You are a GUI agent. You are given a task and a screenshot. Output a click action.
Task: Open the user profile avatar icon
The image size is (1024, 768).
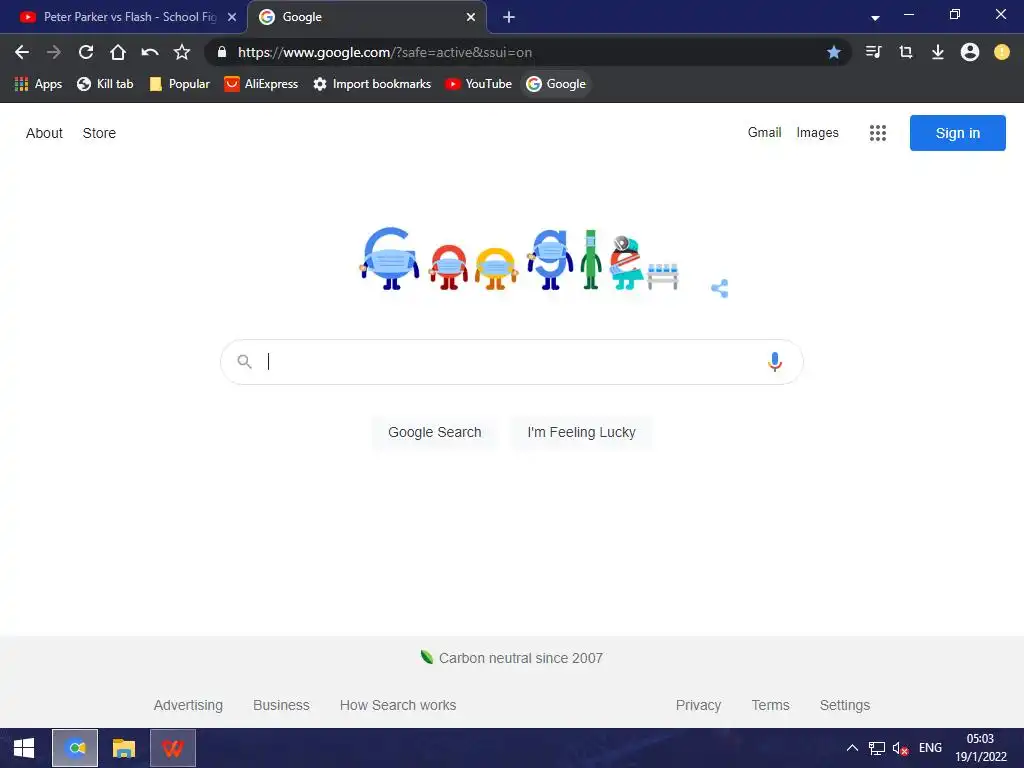[970, 52]
